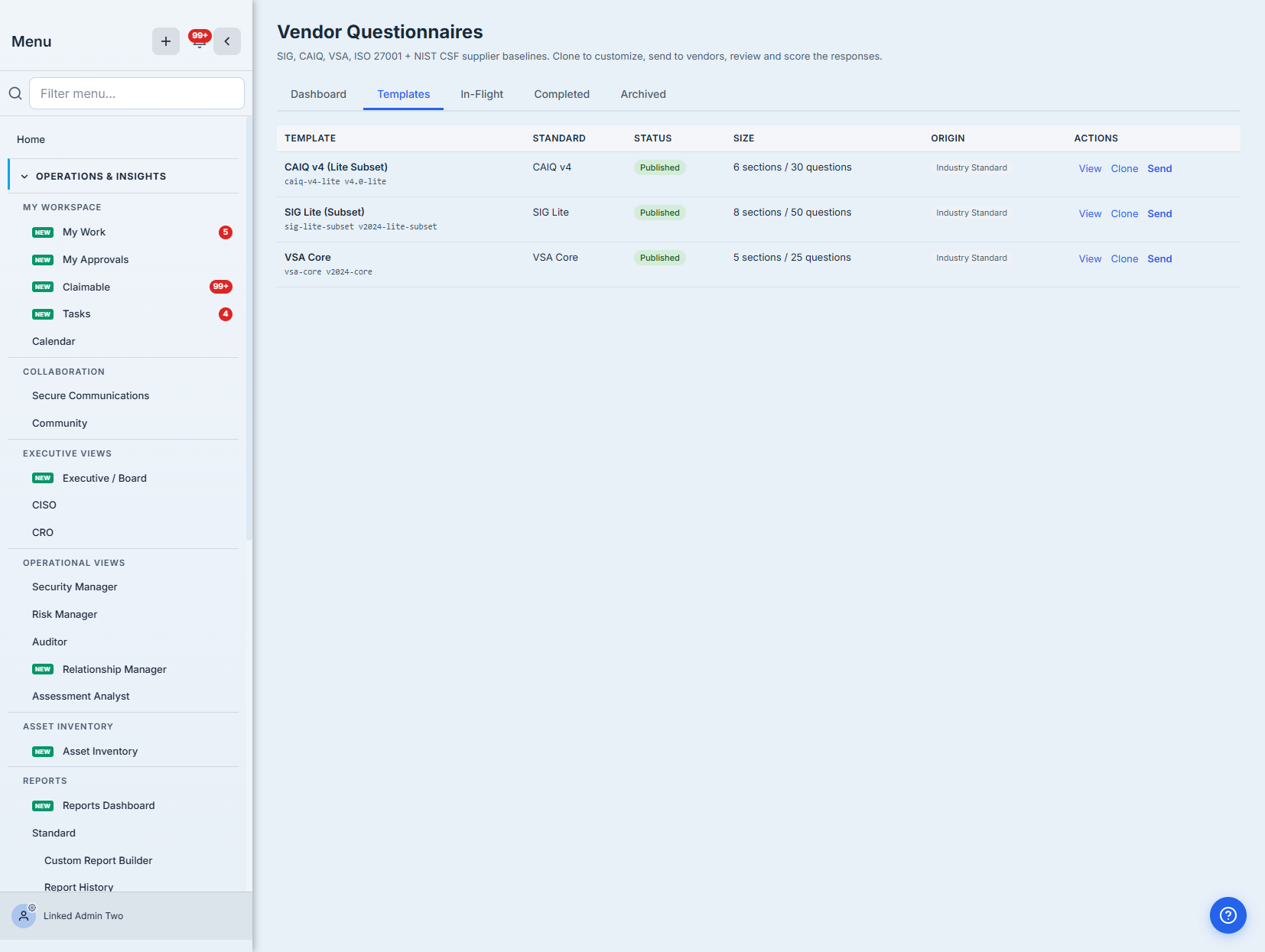
Task: View the VSA Core template
Action: coord(1090,259)
